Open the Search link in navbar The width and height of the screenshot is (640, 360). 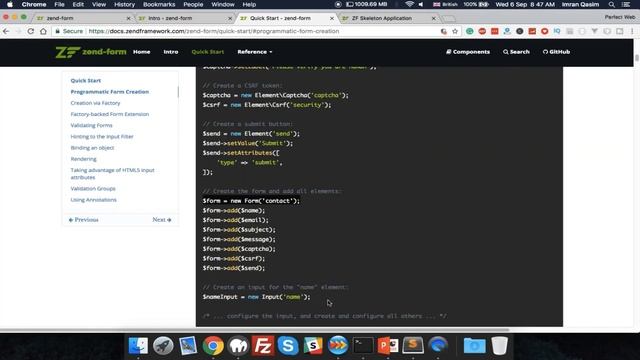click(x=516, y=52)
